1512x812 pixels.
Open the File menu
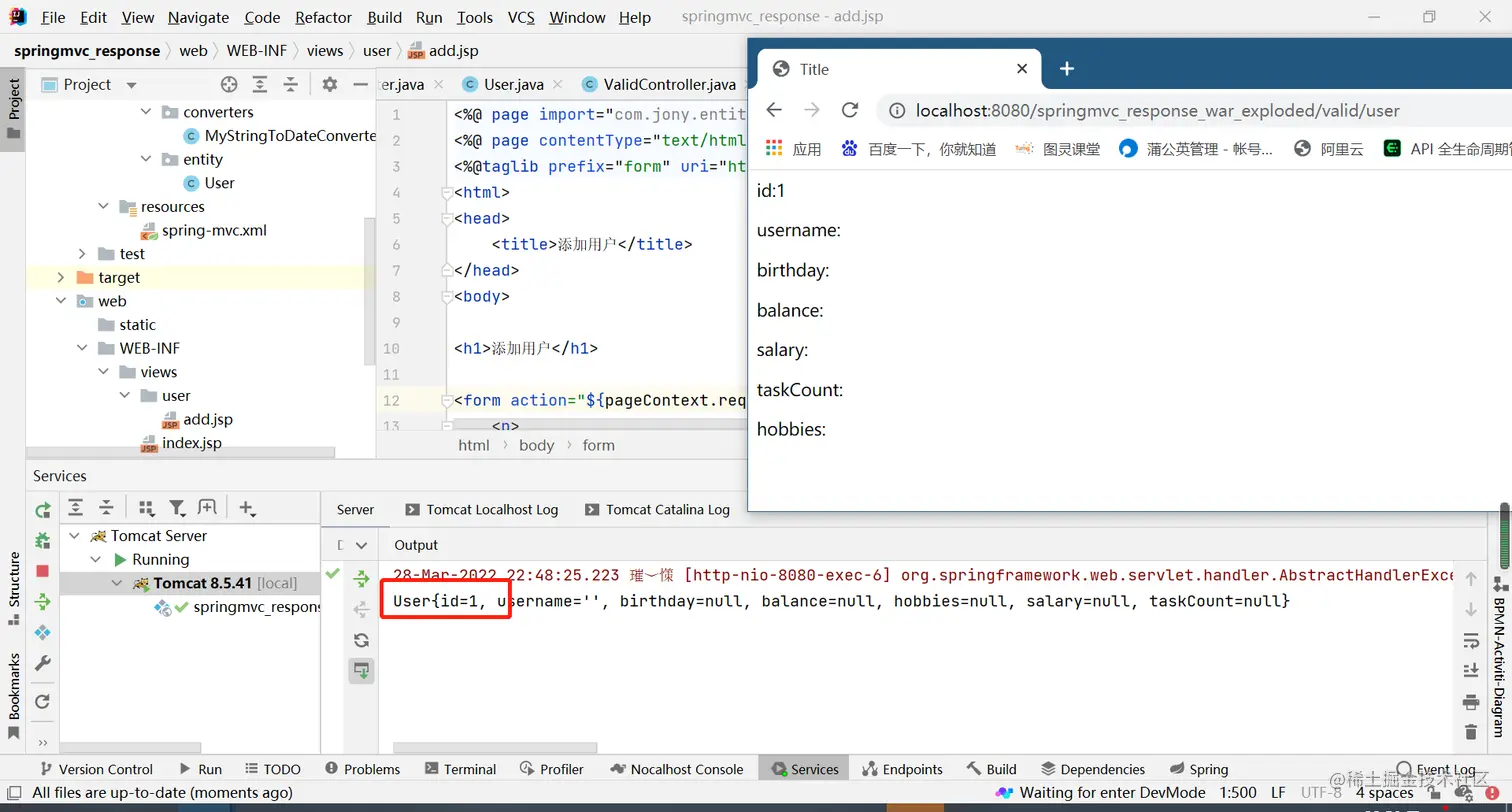[x=53, y=17]
